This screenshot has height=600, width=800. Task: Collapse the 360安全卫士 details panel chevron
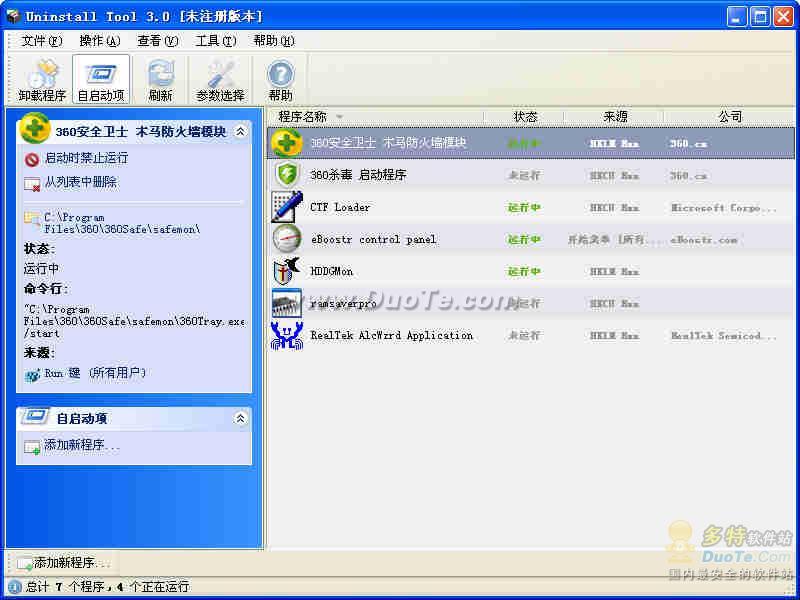(240, 132)
